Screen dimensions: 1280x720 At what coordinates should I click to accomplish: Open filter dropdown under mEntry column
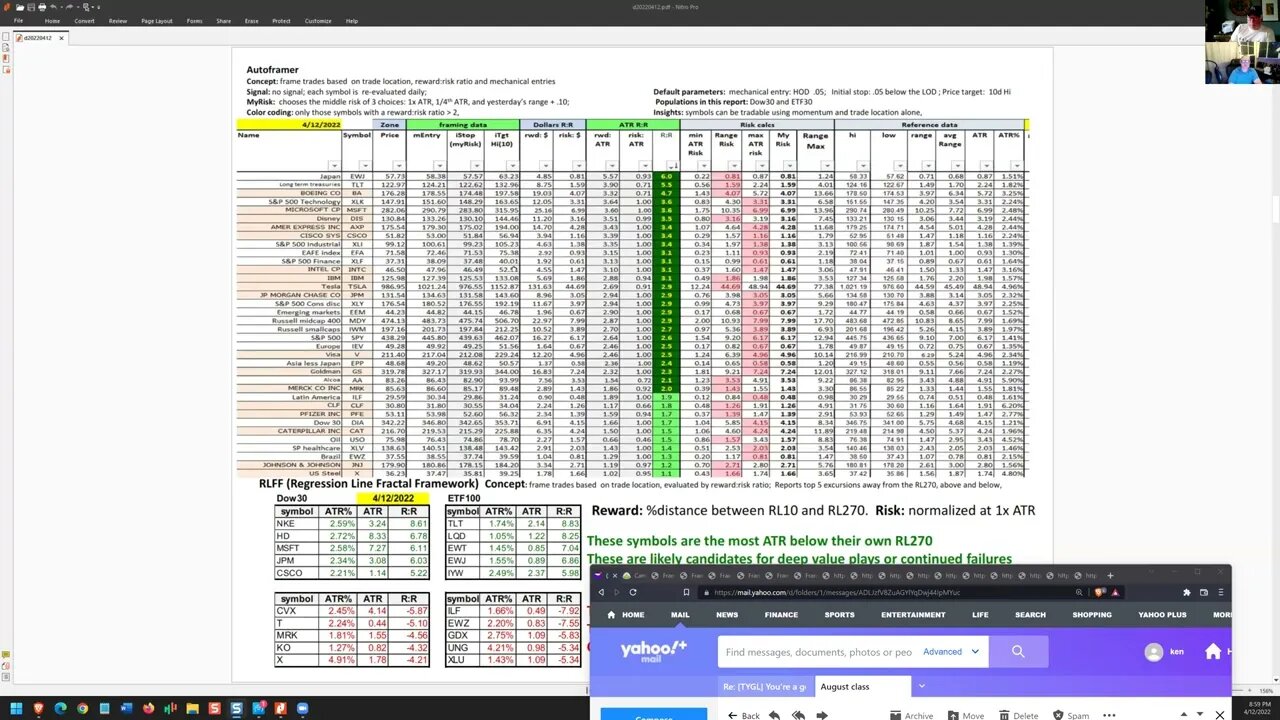tap(439, 165)
